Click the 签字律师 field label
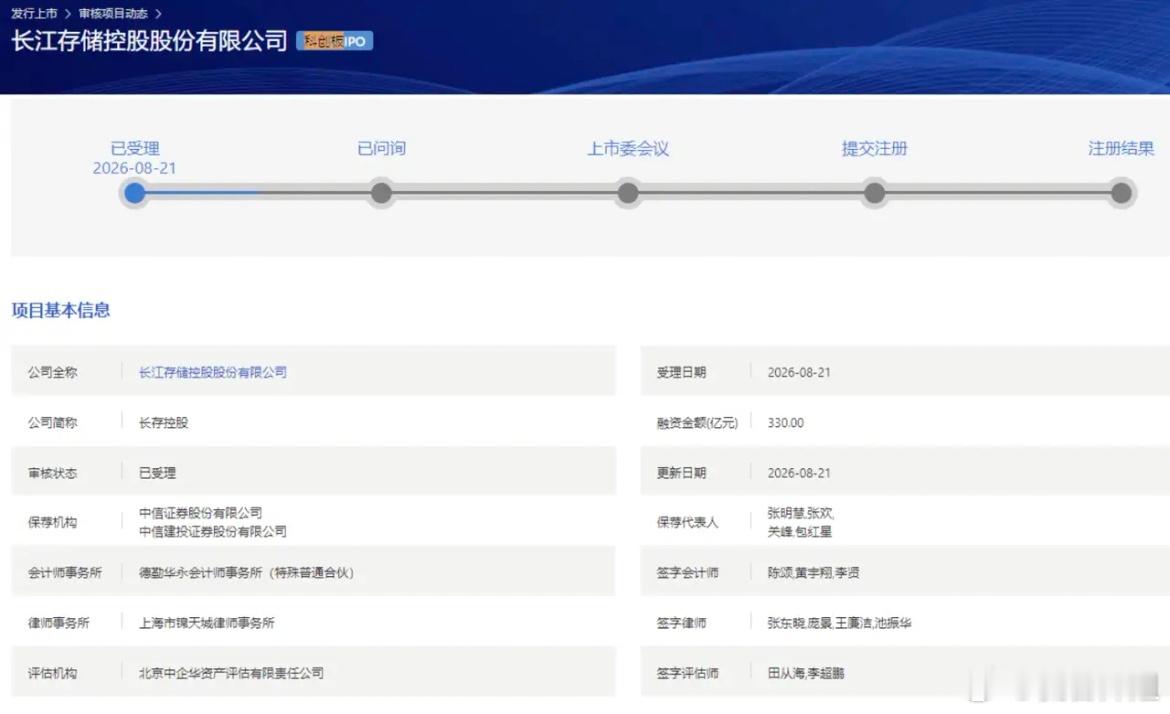1170x714 pixels. [681, 622]
